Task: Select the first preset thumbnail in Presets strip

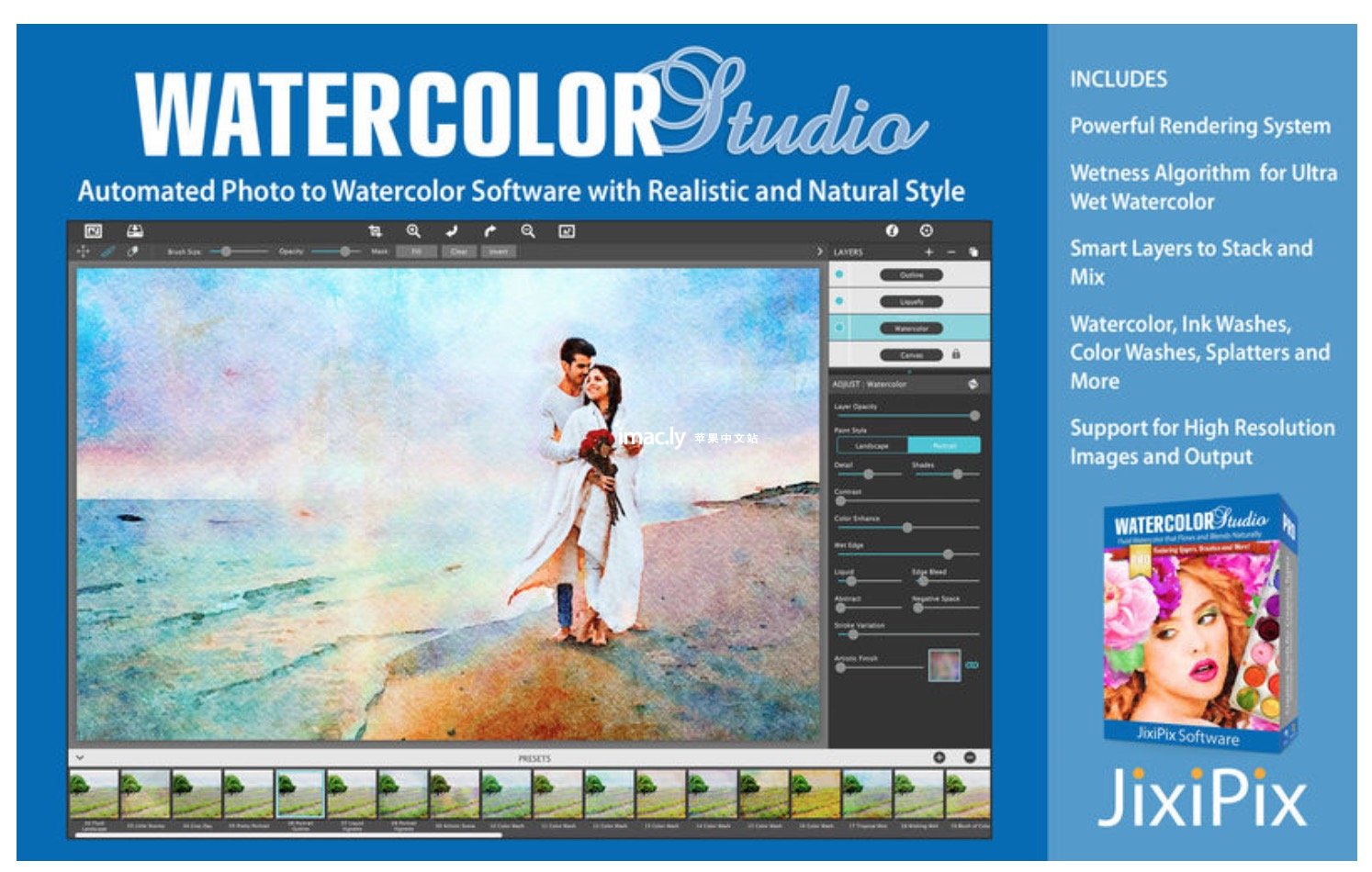Action: coord(94,794)
